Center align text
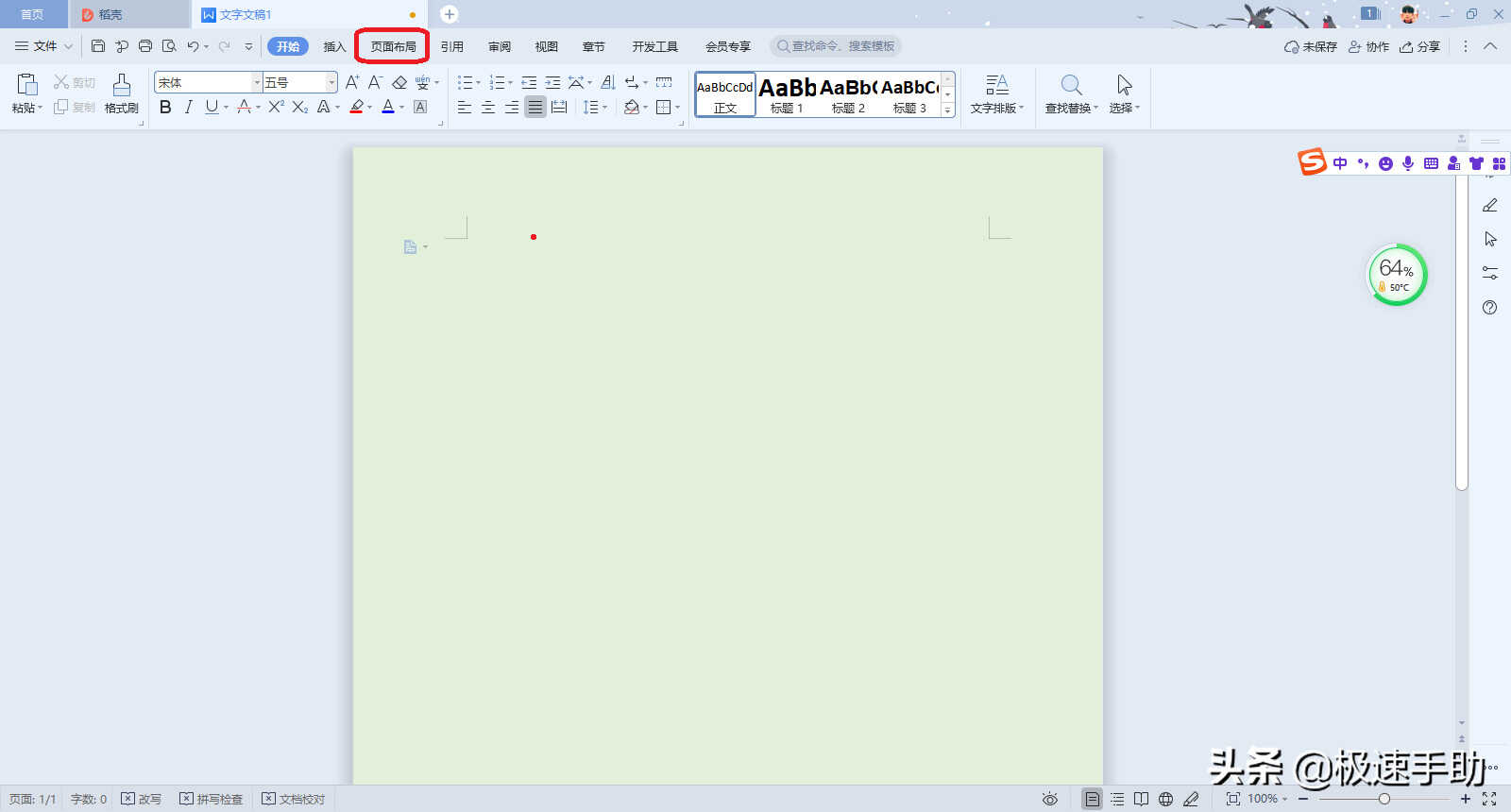Viewport: 1511px width, 812px height. tap(488, 107)
